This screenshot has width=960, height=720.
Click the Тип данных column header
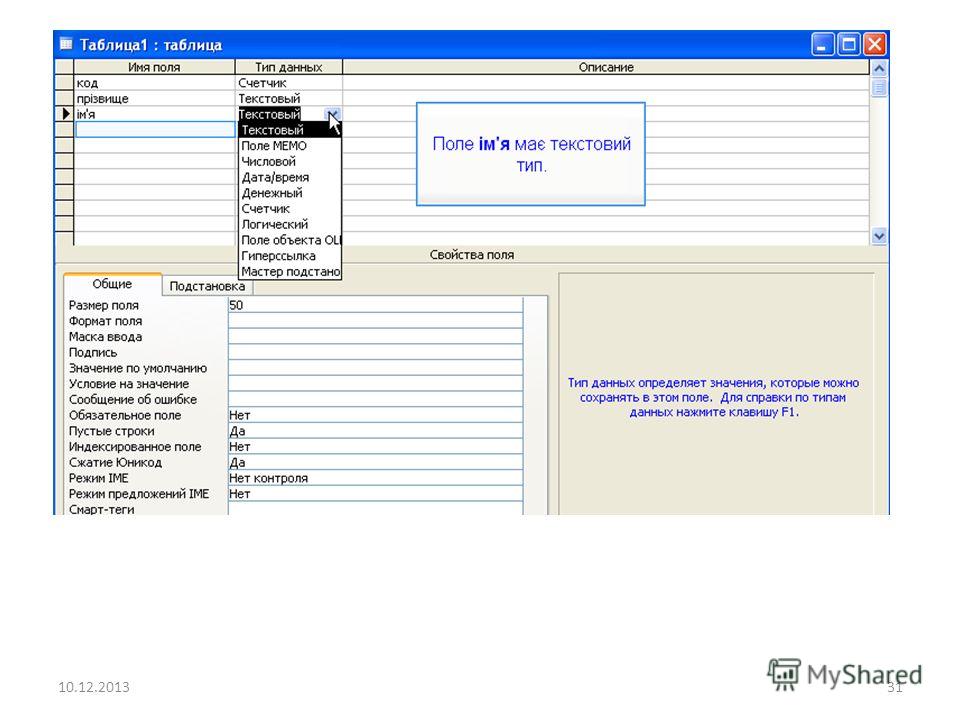[288, 67]
